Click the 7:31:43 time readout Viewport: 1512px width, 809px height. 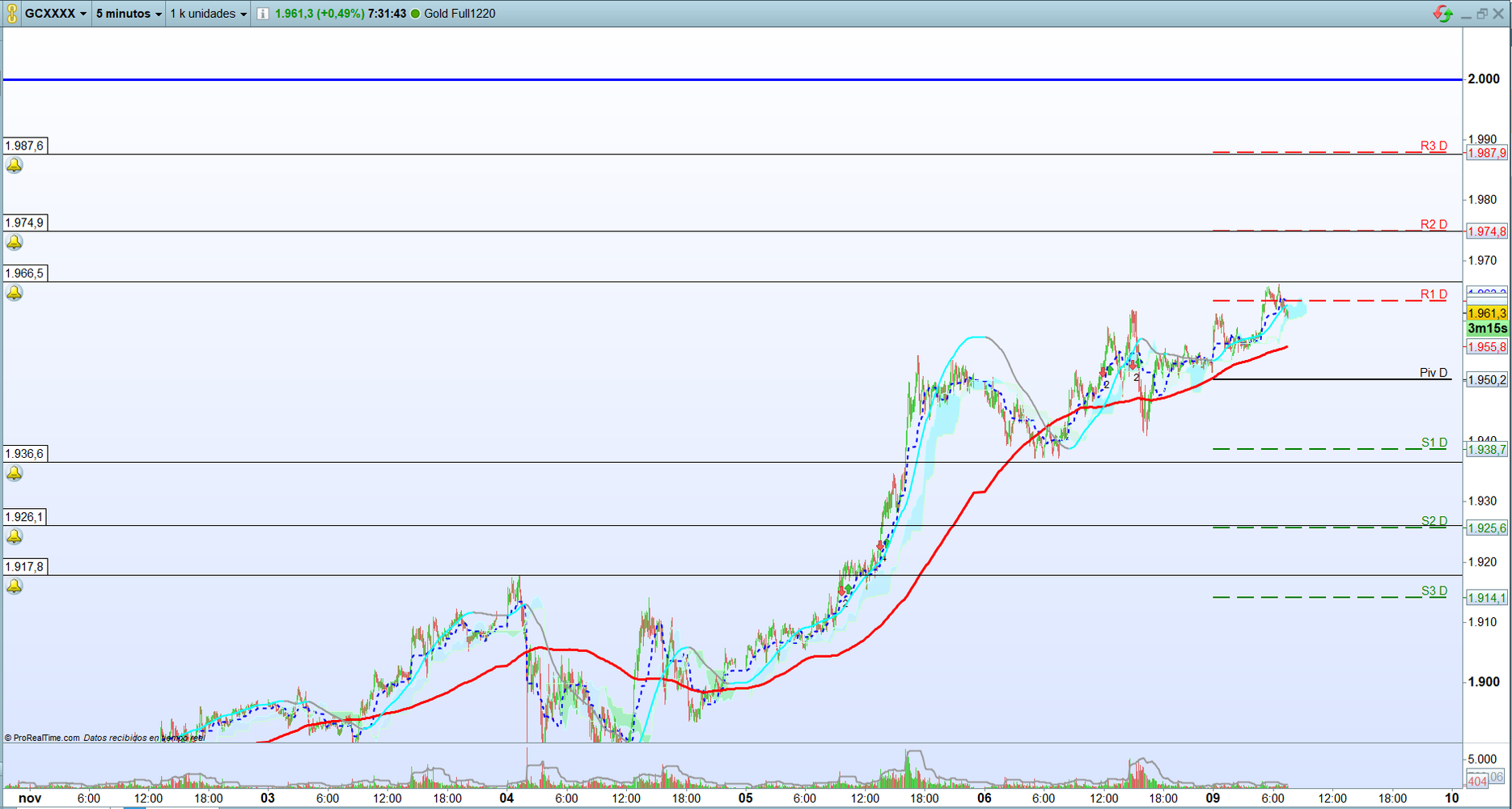(x=387, y=14)
